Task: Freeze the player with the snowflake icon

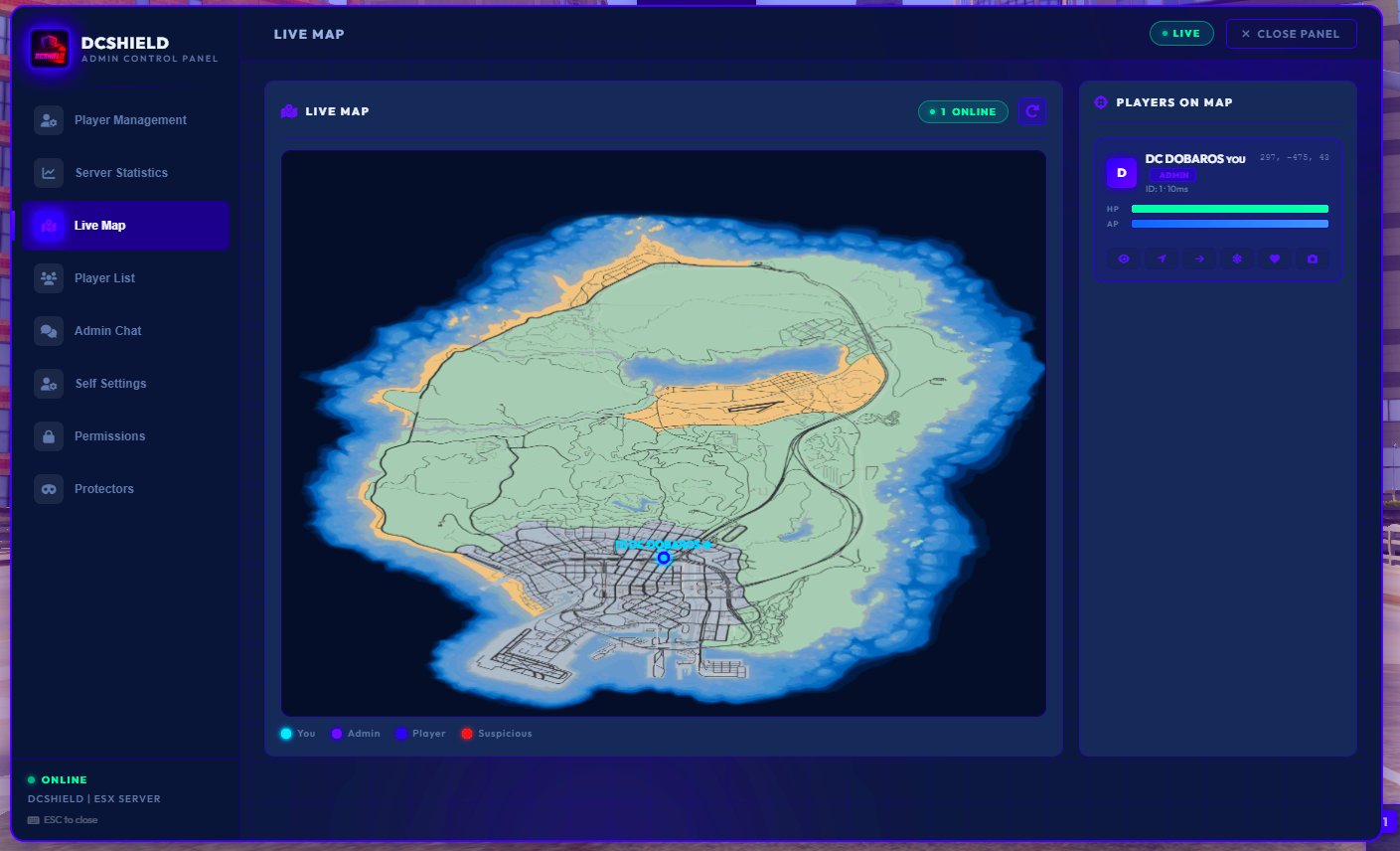Action: (x=1237, y=258)
